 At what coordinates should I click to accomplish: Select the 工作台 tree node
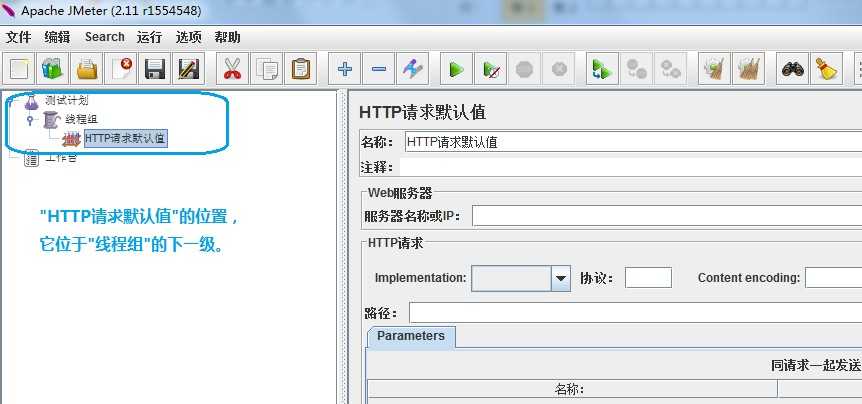(60, 158)
